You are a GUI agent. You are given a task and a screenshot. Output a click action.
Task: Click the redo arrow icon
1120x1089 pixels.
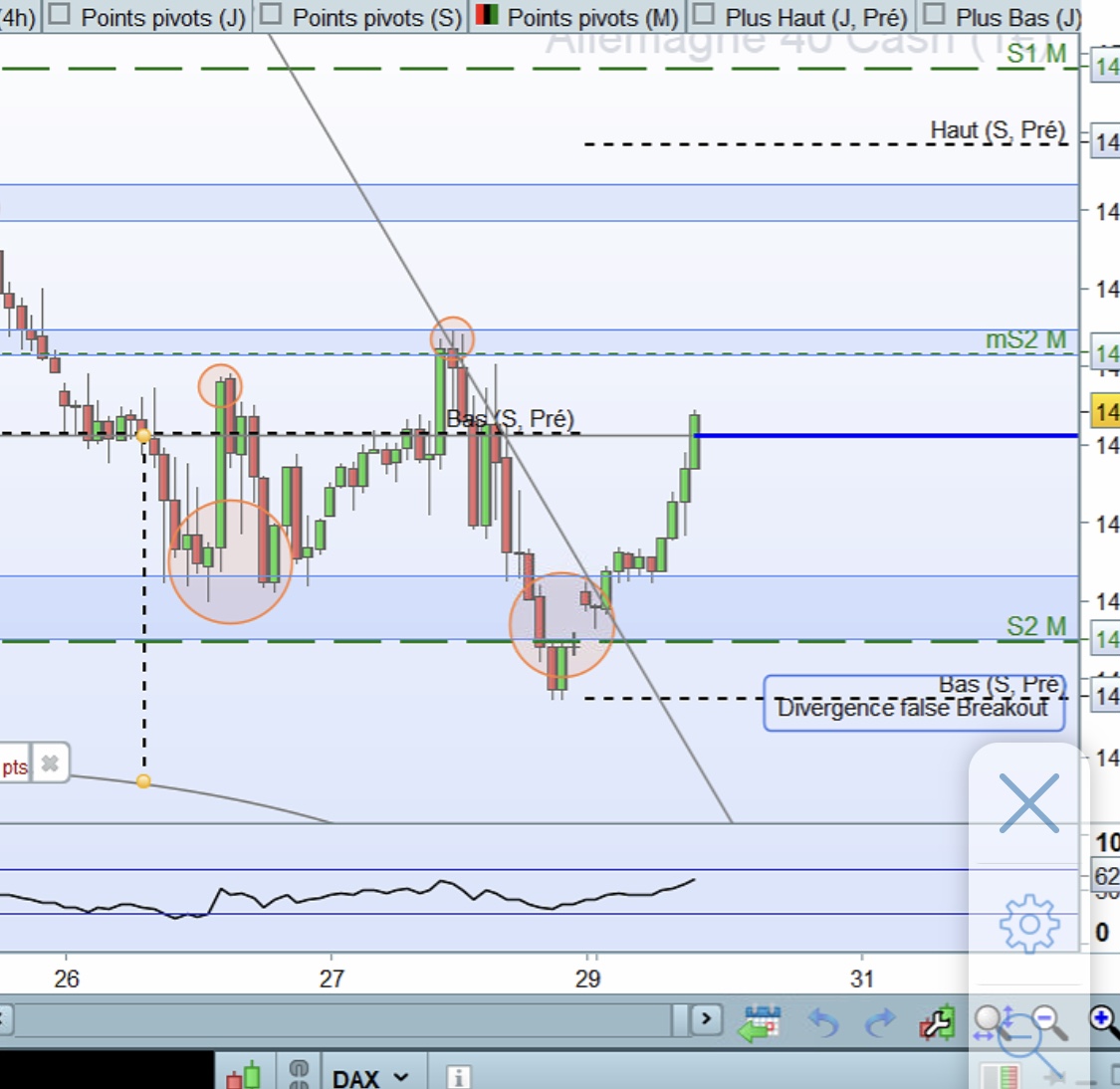(x=880, y=1022)
